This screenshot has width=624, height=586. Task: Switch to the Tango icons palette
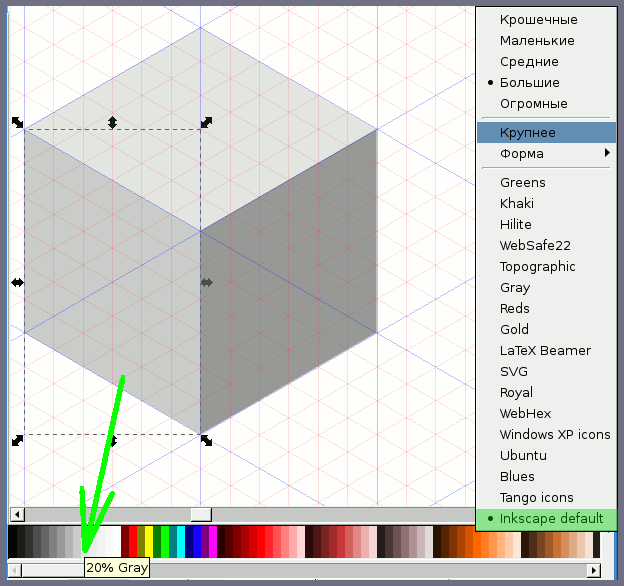536,498
